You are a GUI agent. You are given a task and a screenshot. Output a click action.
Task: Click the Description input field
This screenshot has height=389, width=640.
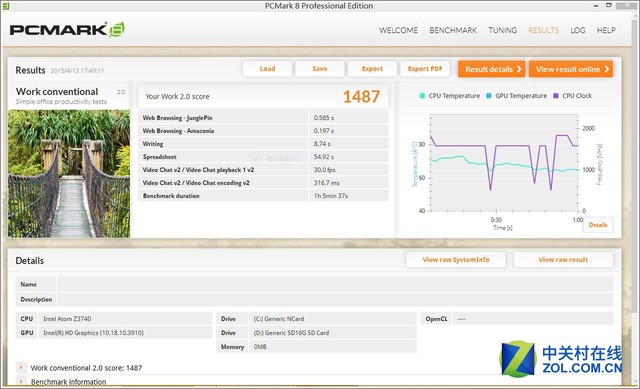[x=335, y=299]
